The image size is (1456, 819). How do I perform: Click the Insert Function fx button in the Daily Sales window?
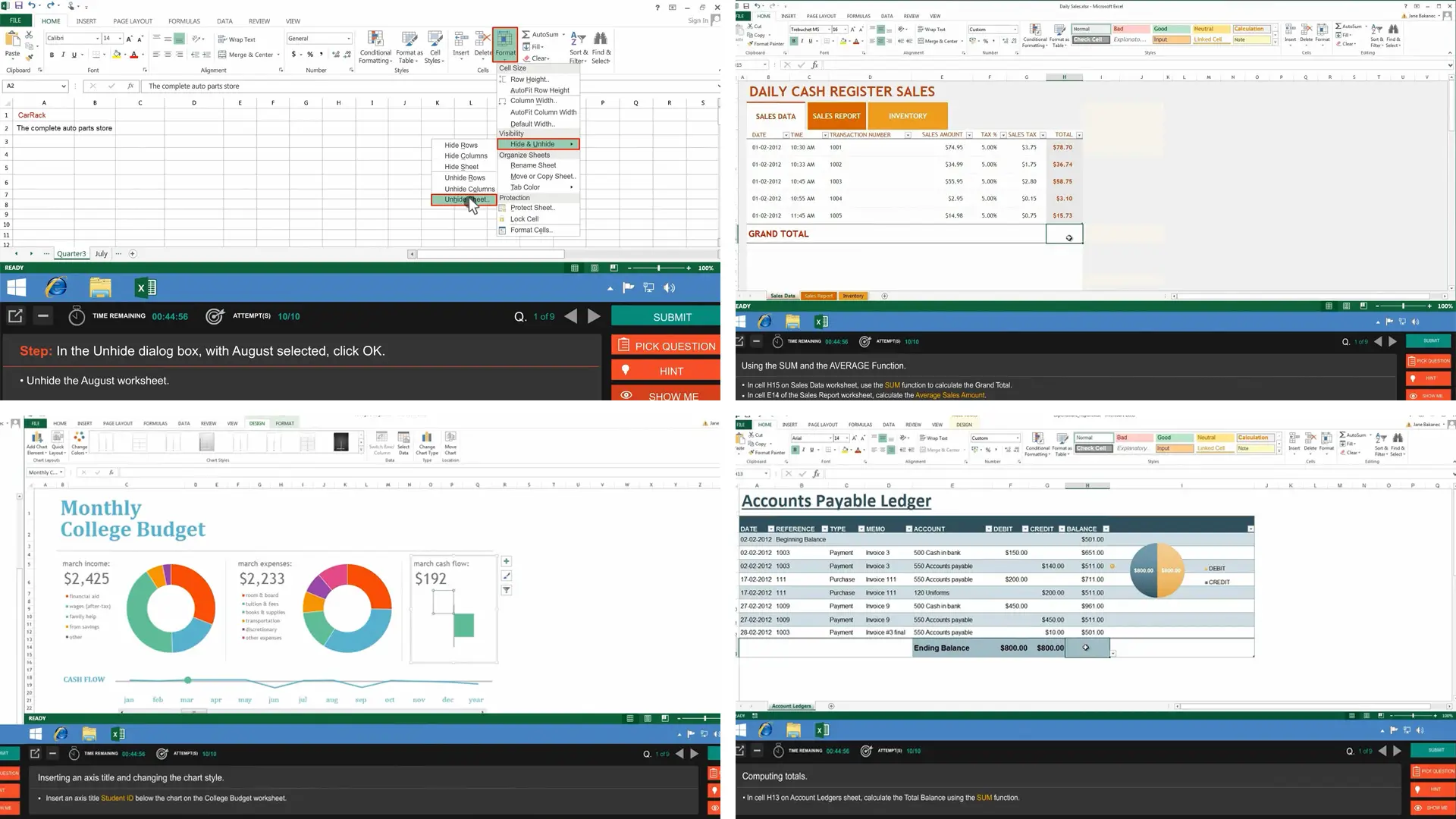[x=815, y=65]
